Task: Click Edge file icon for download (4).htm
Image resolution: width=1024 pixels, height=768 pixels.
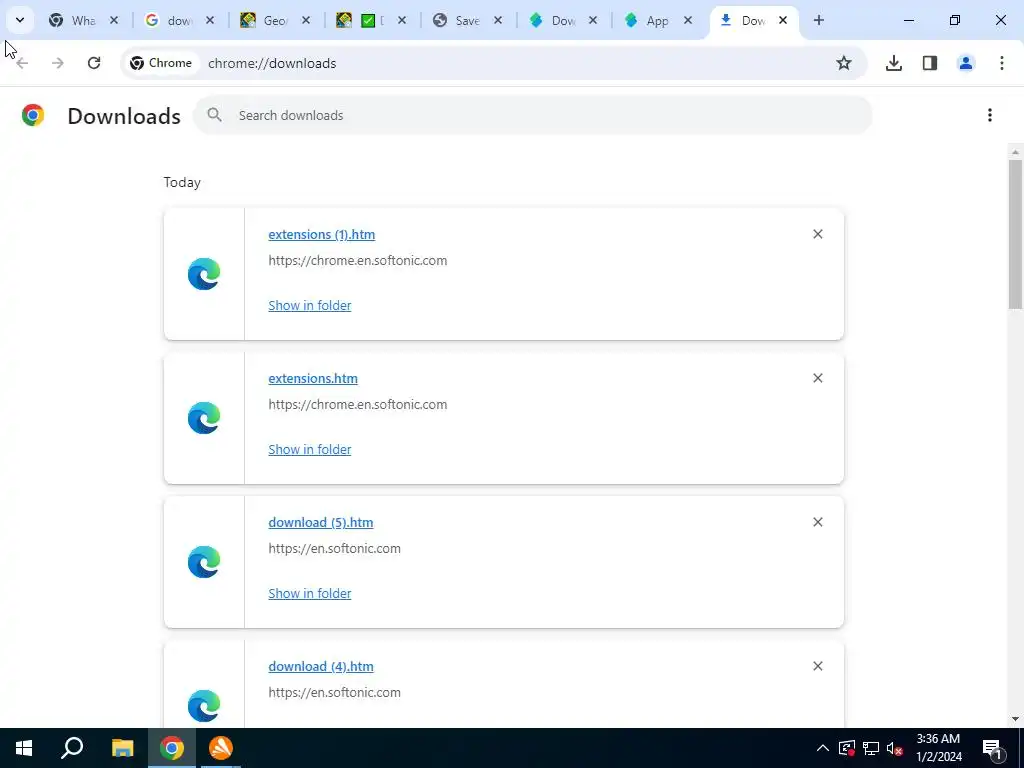Action: [x=204, y=706]
